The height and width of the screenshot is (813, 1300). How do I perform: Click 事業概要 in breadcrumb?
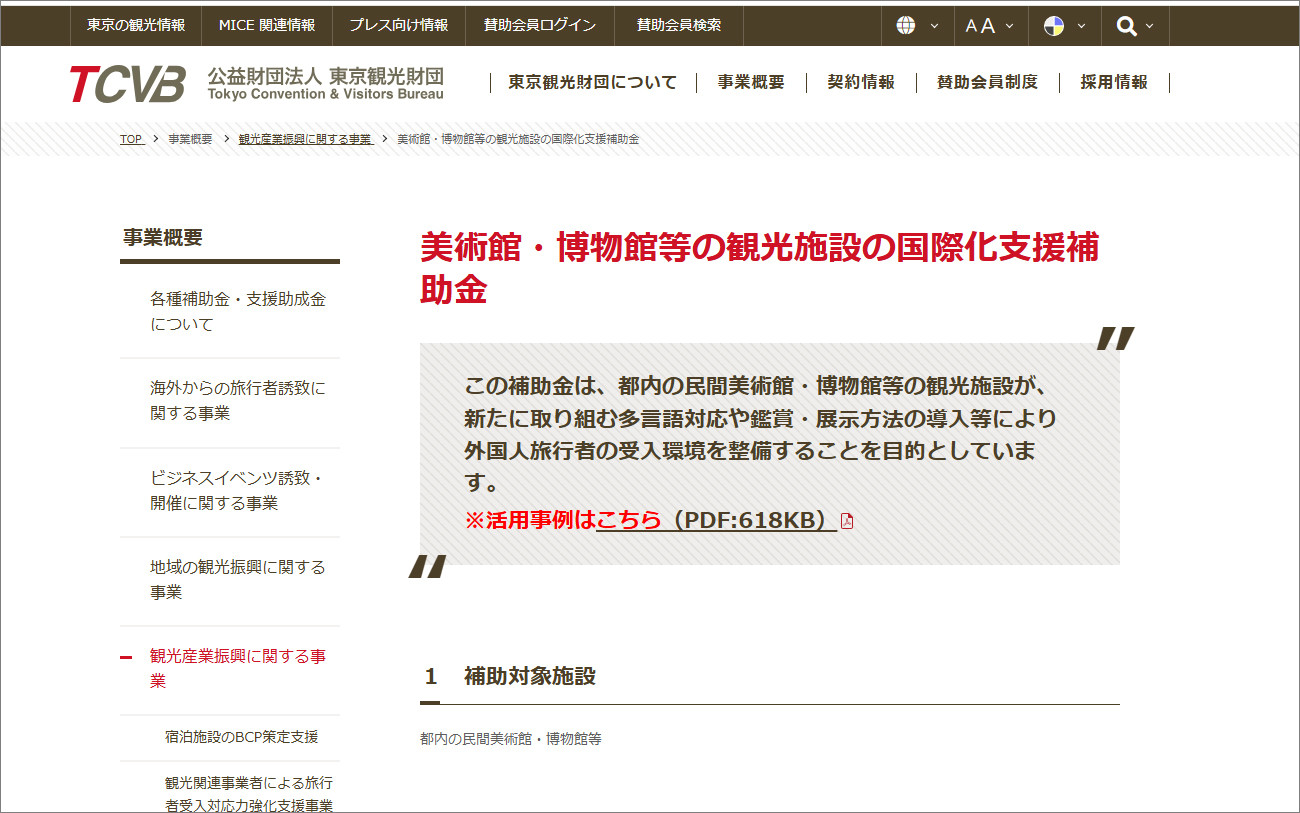(x=190, y=139)
